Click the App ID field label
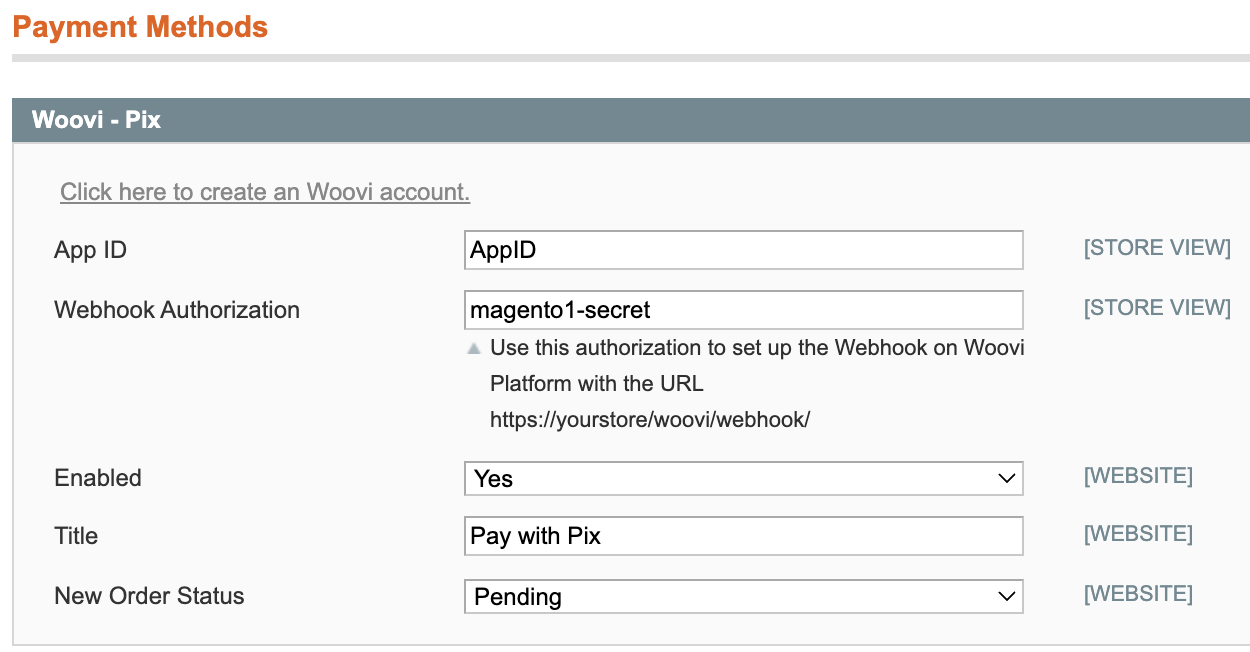Image resolution: width=1250 pixels, height=652 pixels. (x=89, y=249)
